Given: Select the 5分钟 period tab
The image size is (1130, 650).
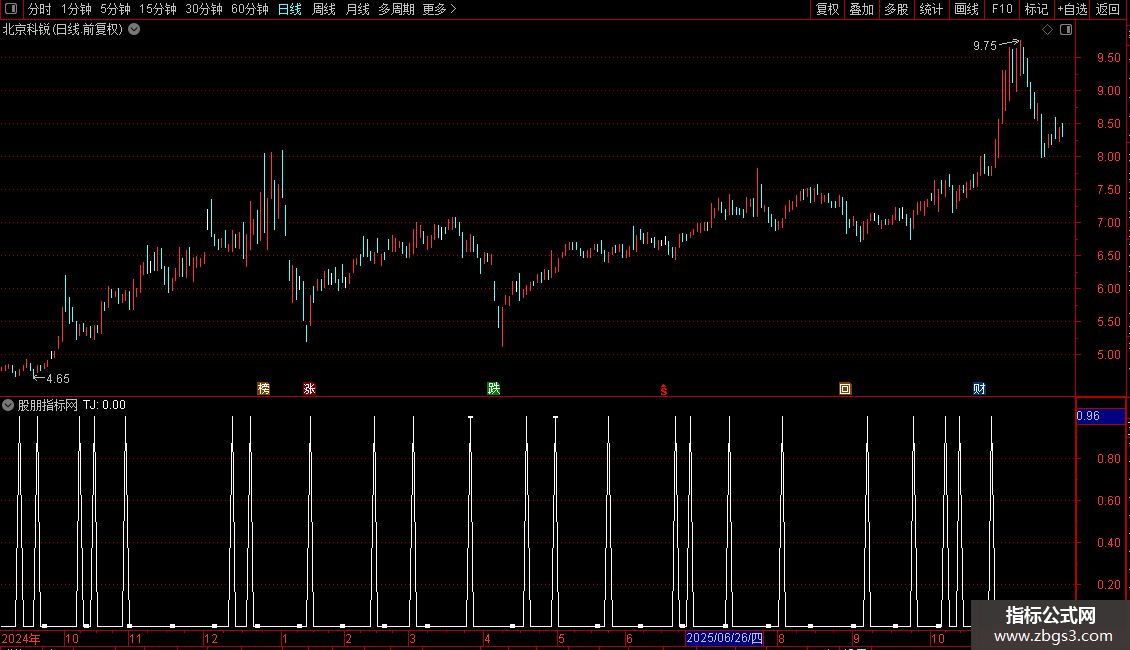Looking at the screenshot, I should [115, 9].
